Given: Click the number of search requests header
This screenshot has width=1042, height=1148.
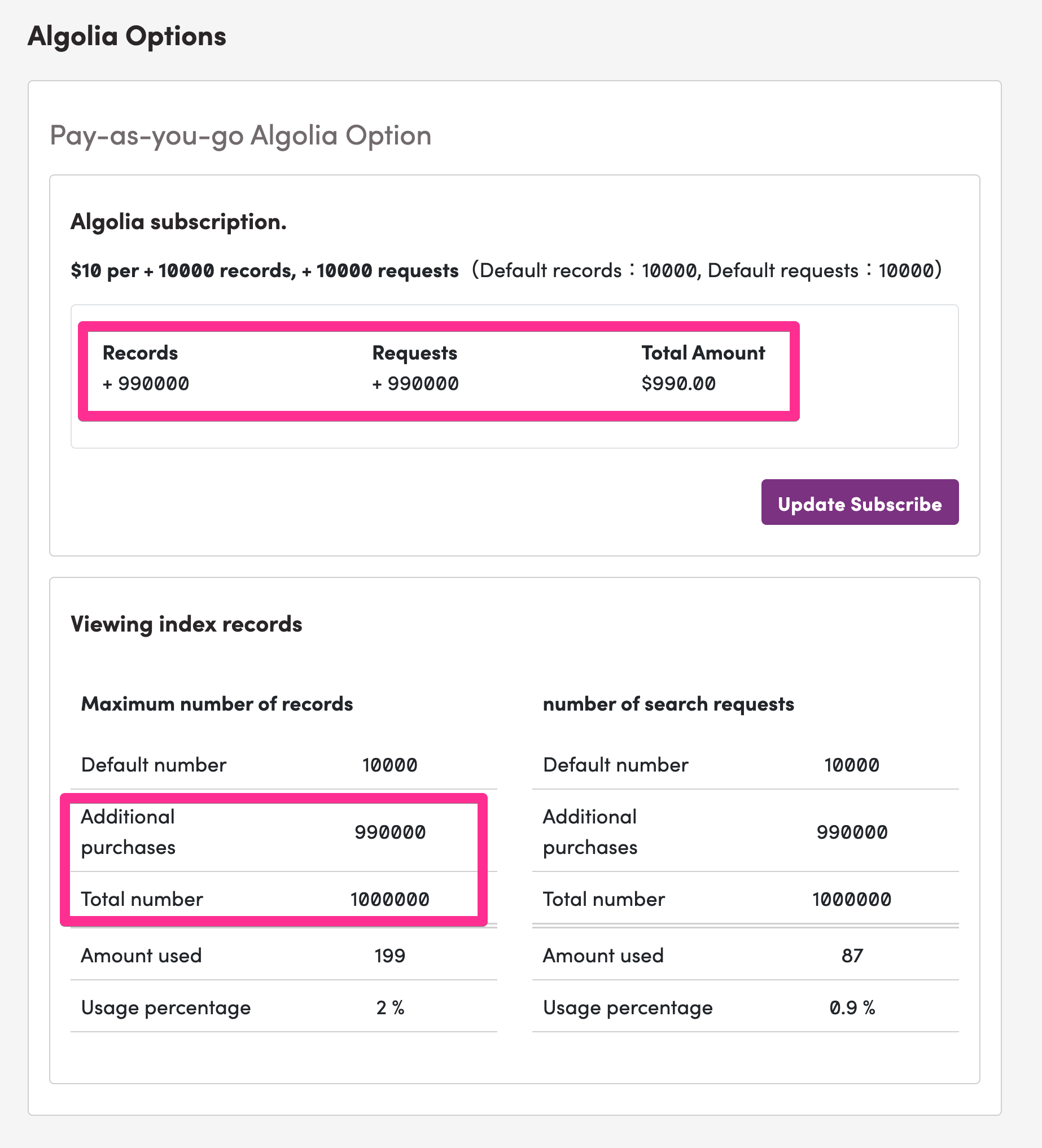Looking at the screenshot, I should (668, 705).
